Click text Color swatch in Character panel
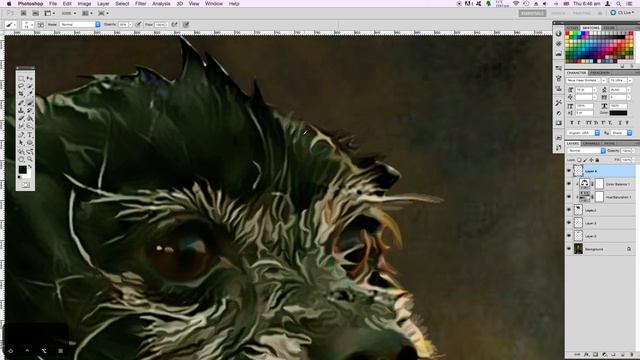This screenshot has width=640, height=360. click(618, 113)
